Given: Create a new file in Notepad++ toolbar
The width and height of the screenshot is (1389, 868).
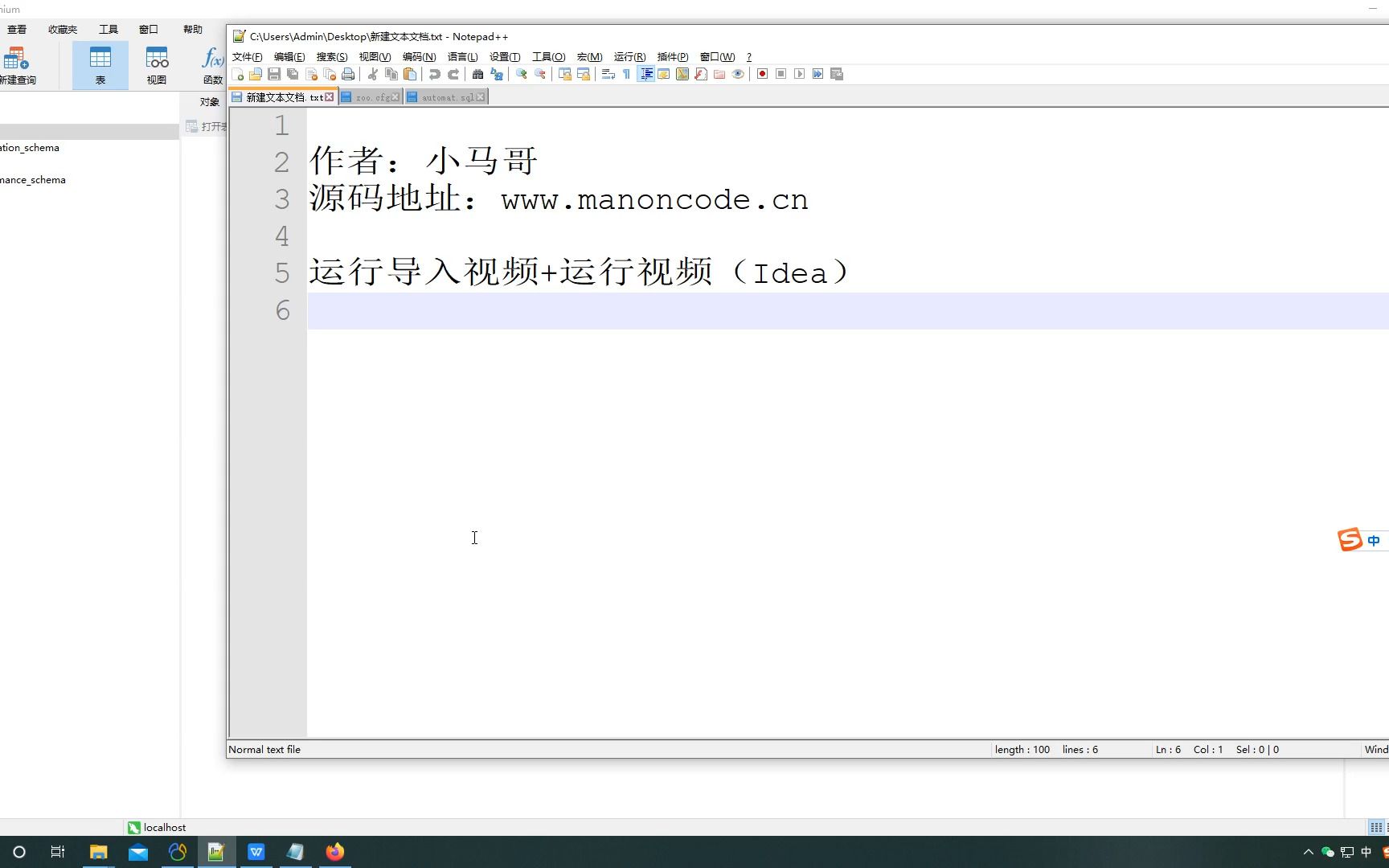Looking at the screenshot, I should click(x=238, y=74).
